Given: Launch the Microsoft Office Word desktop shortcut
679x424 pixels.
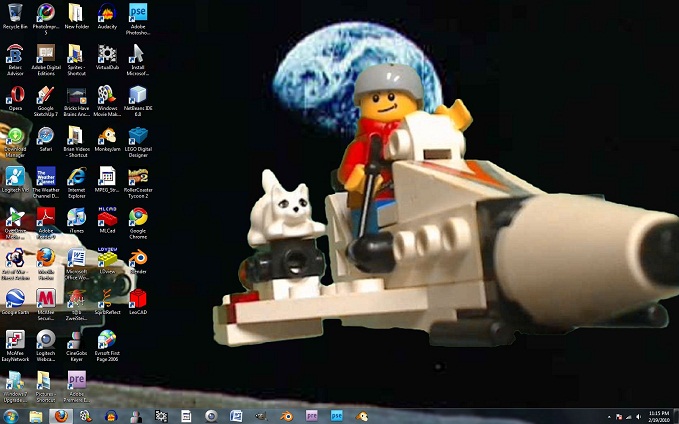Looking at the screenshot, I should click(77, 264).
